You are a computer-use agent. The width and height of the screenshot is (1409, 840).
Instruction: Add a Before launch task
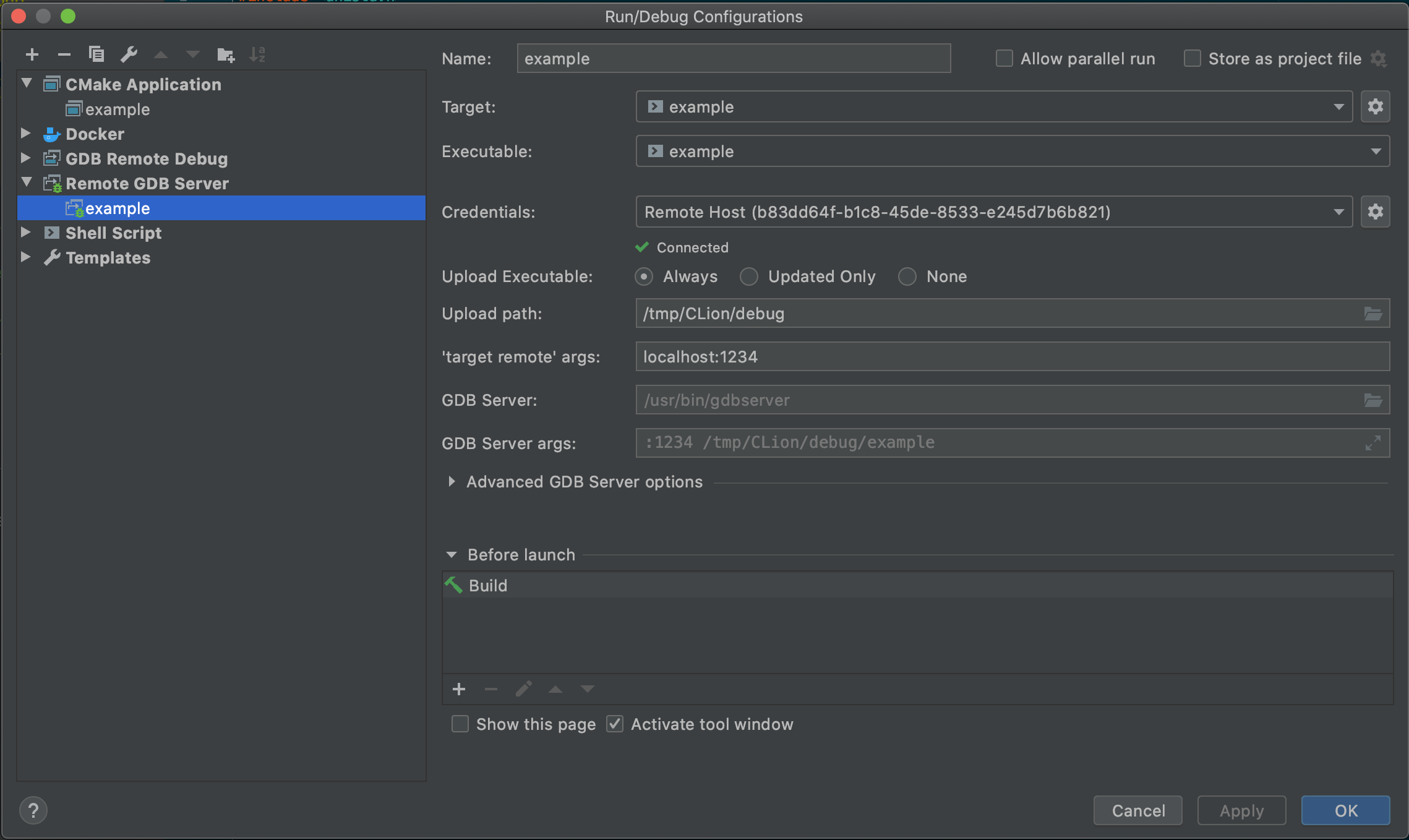459,689
